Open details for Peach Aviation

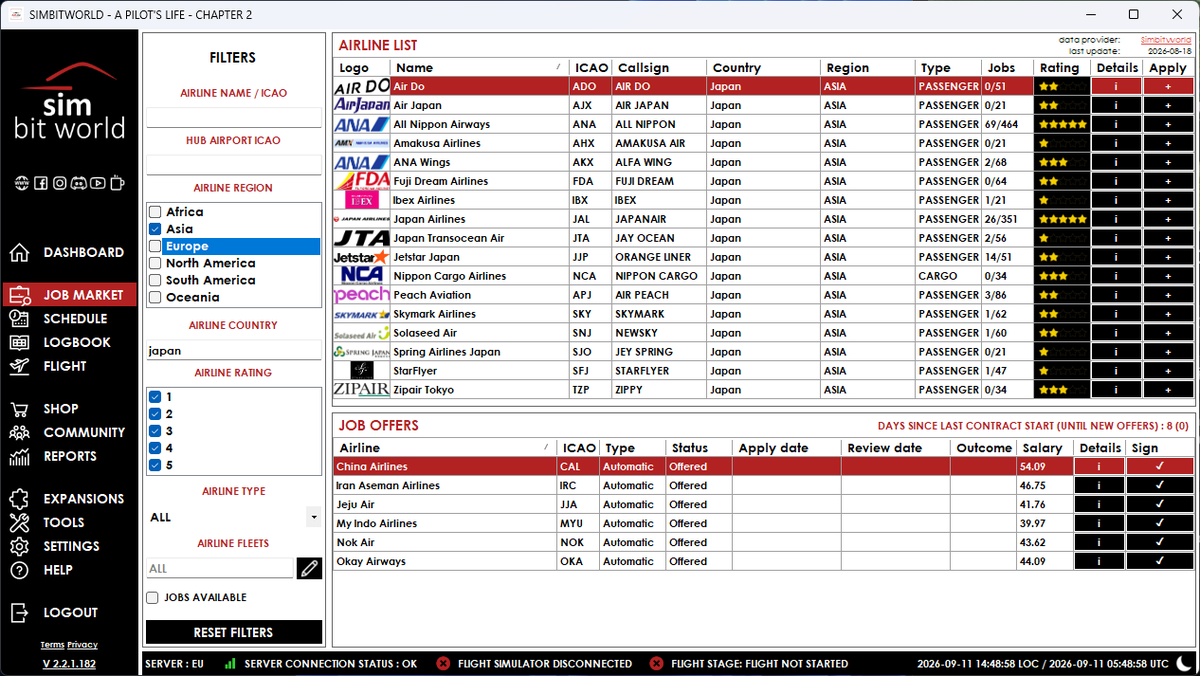pyautogui.click(x=1116, y=295)
